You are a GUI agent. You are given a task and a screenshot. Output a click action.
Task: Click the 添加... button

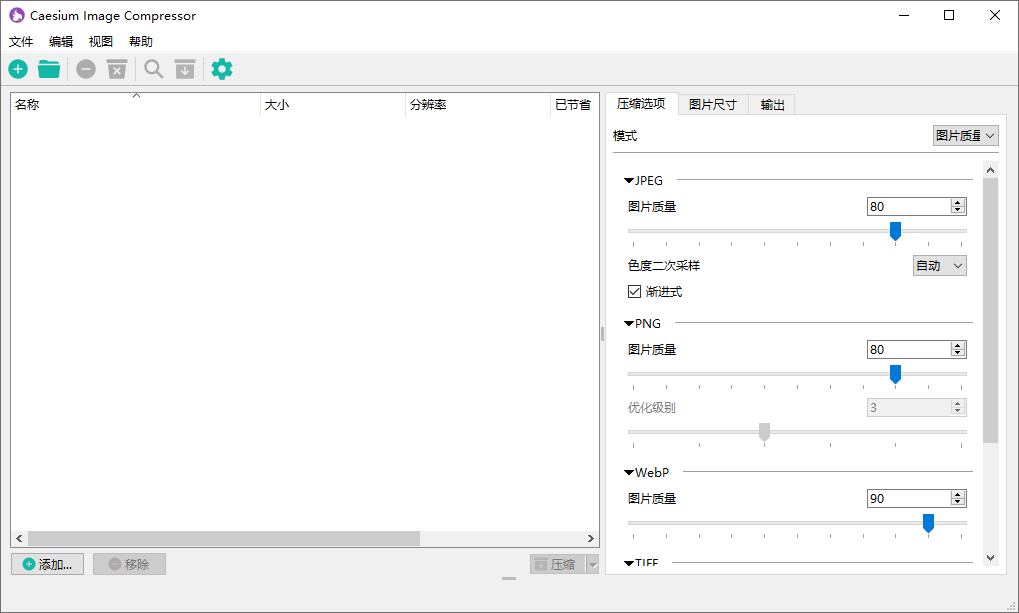[x=47, y=564]
